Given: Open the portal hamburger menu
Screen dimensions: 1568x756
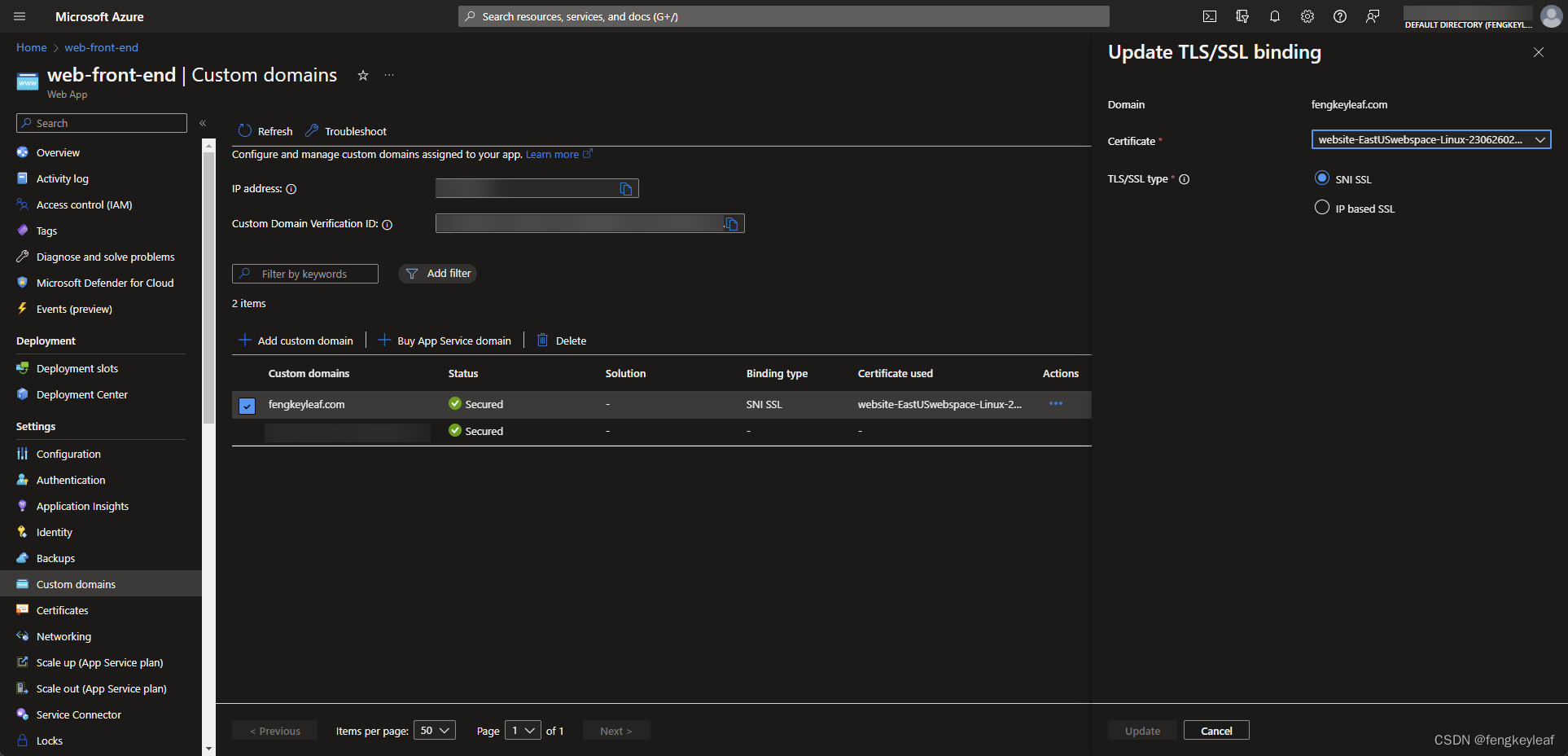Looking at the screenshot, I should [20, 16].
